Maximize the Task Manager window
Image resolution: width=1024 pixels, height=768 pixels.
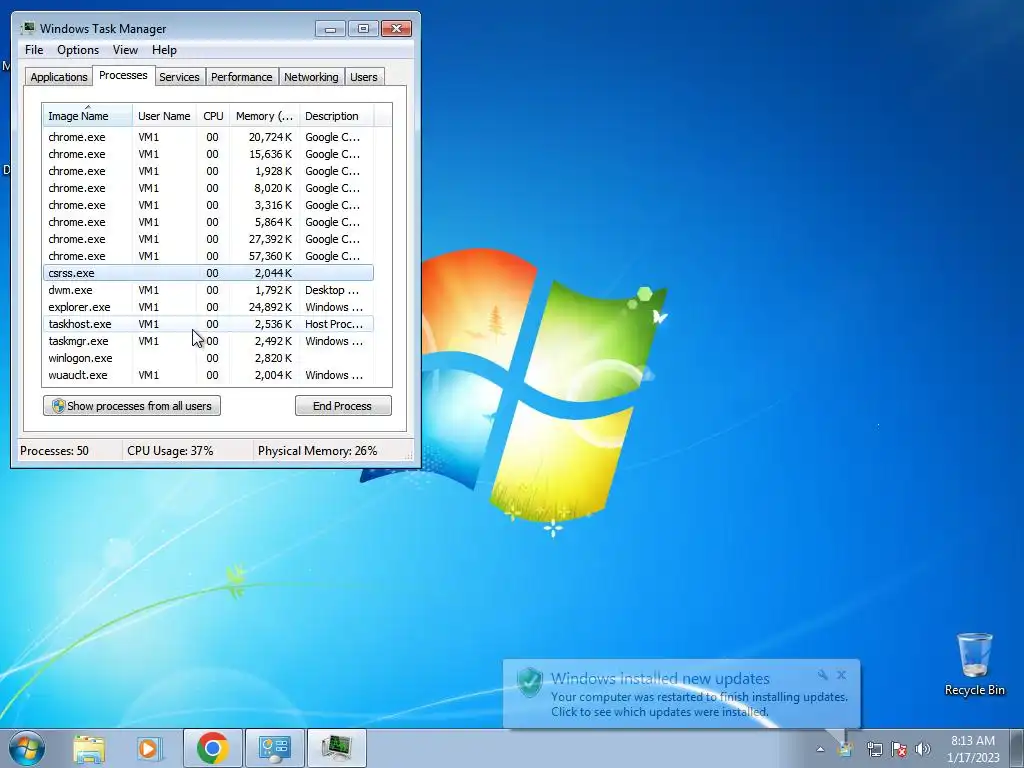tap(363, 29)
